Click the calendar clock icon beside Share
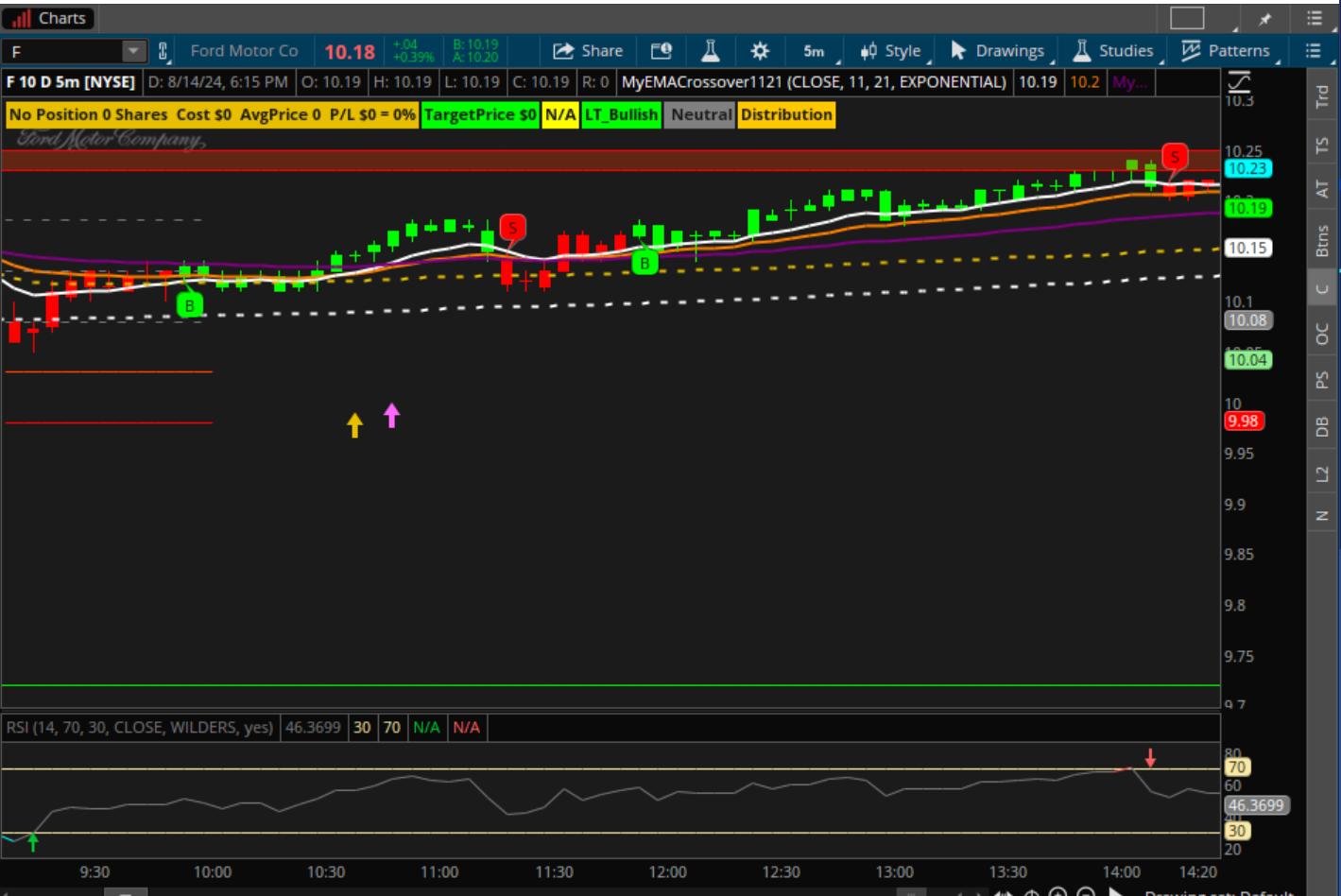This screenshot has width=1341, height=896. (662, 51)
